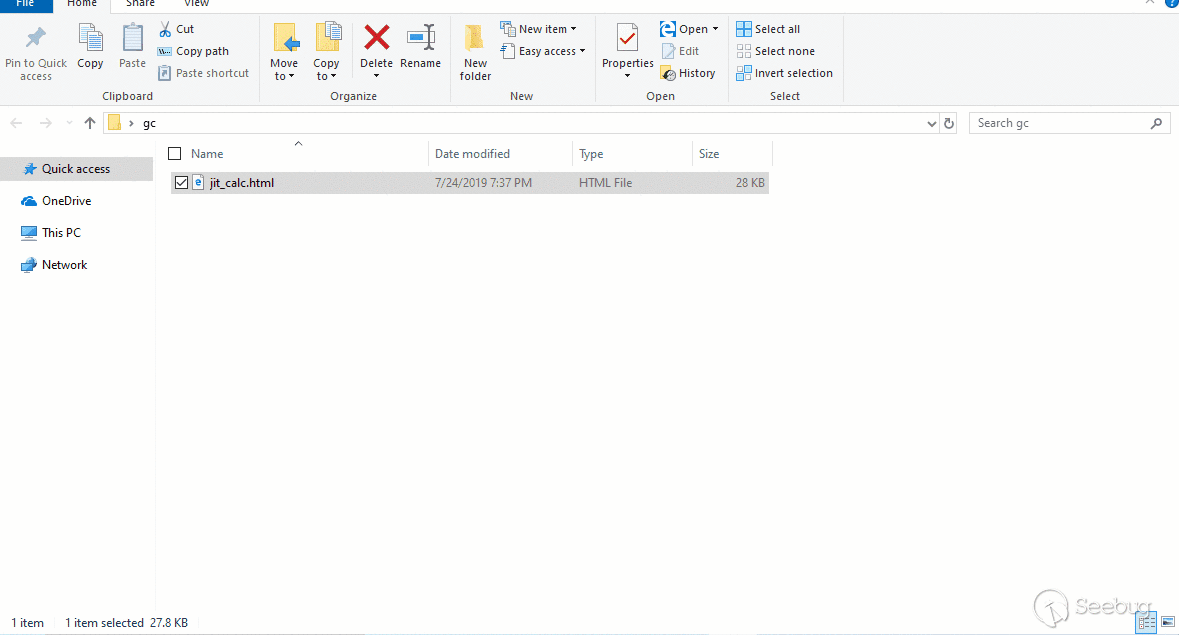Switch to details view icon in status bar
1179x635 pixels.
[x=1147, y=622]
